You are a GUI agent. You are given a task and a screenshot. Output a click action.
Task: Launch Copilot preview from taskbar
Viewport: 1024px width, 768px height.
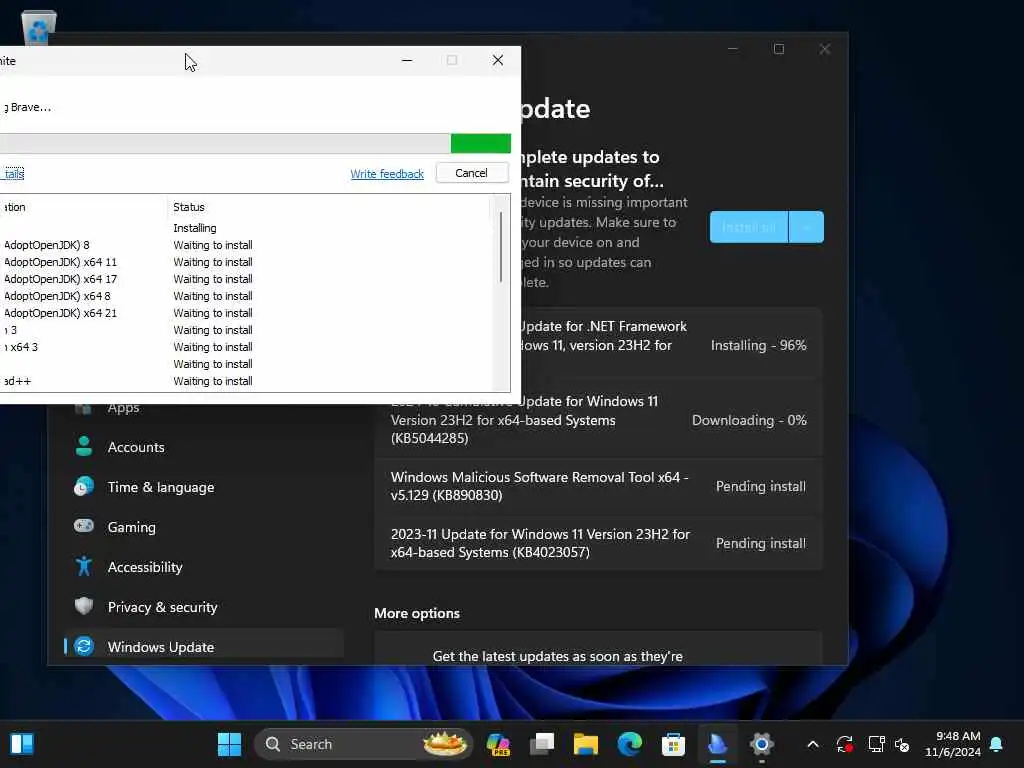pyautogui.click(x=498, y=744)
